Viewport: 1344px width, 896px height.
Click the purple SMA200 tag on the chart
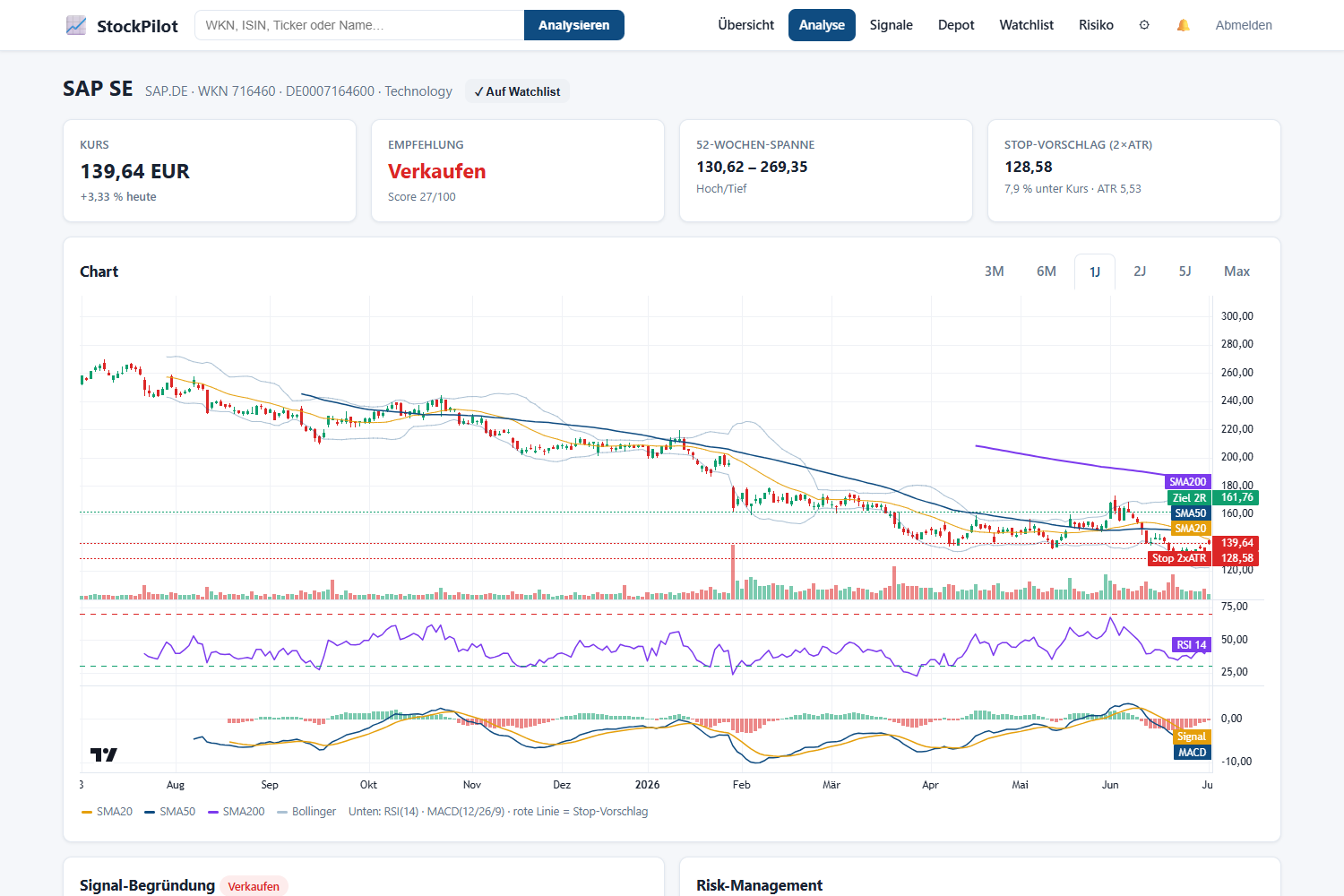(1188, 482)
